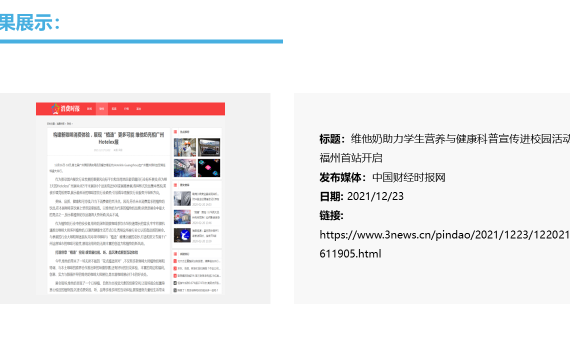Click the embedded webpage screenshot image
570x360 pixels.
coord(131,198)
